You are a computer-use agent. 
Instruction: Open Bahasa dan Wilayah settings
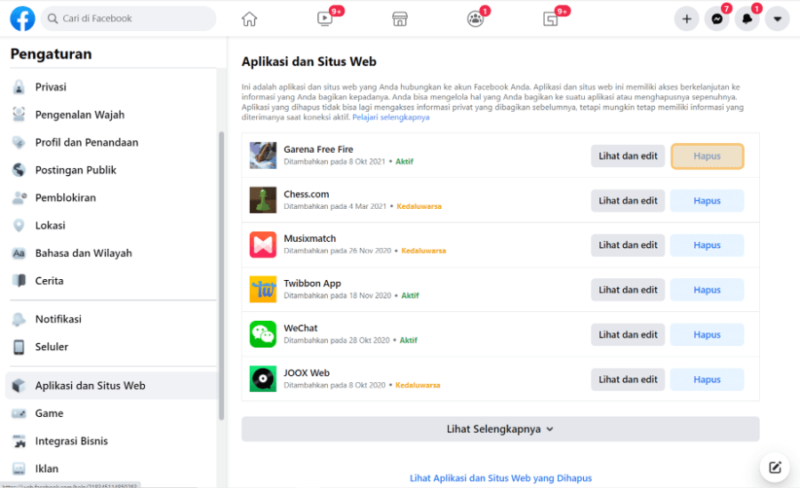[111, 253]
